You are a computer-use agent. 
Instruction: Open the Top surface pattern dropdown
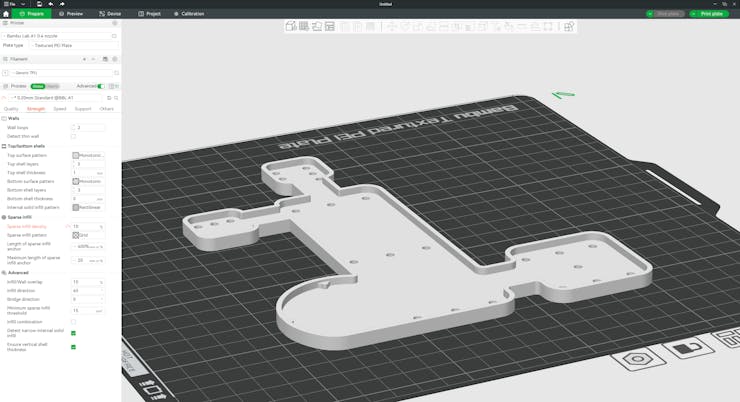[88, 156]
